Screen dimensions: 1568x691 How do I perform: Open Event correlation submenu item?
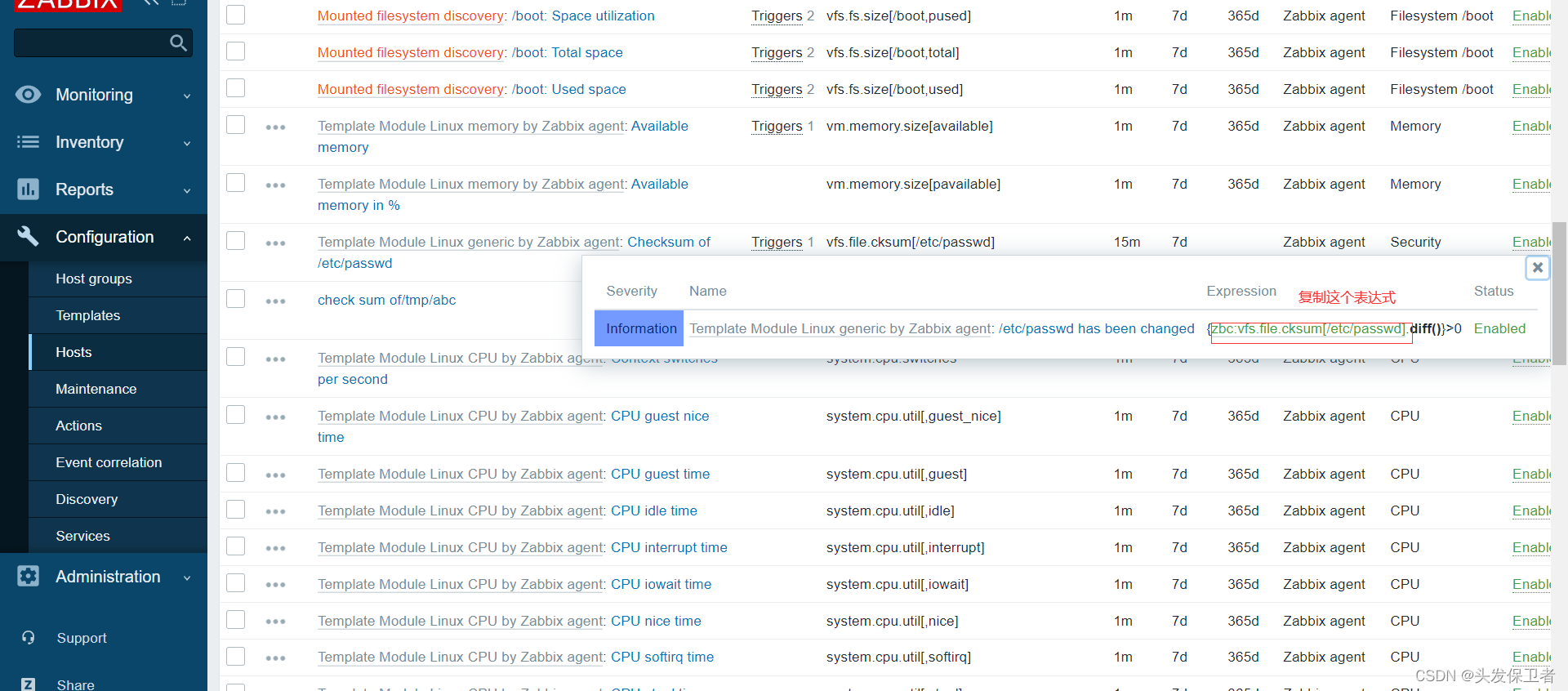(109, 462)
